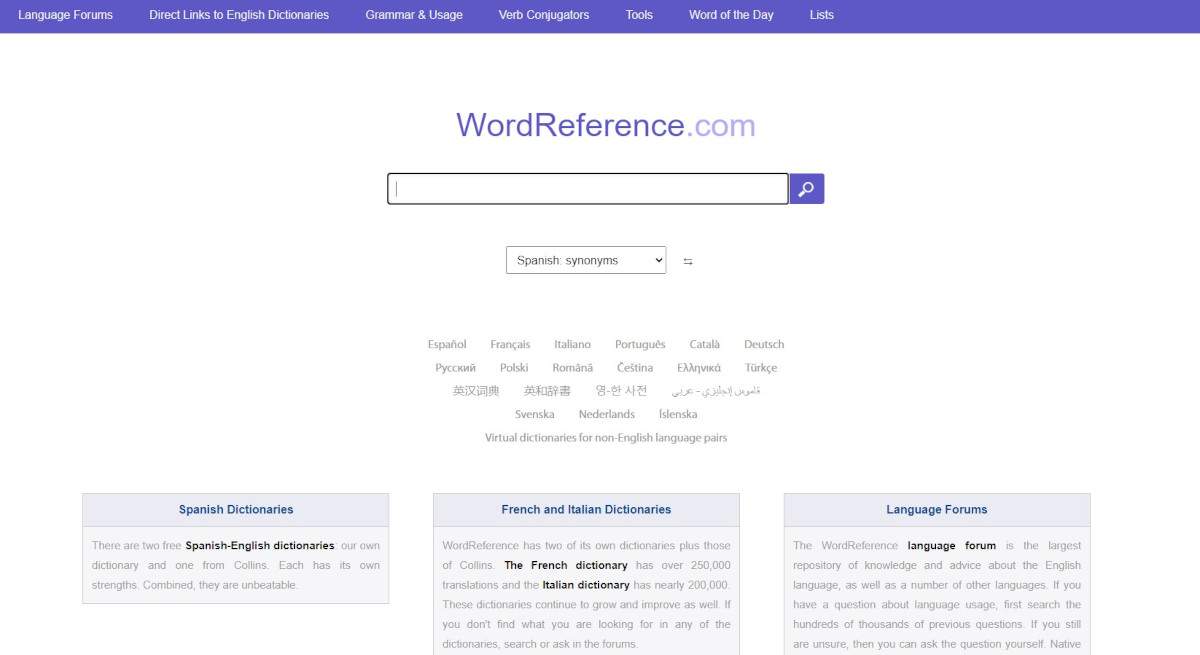This screenshot has width=1200, height=655.
Task: Open the 영-한 사전 Korean dictionary link
Action: [x=621, y=391]
